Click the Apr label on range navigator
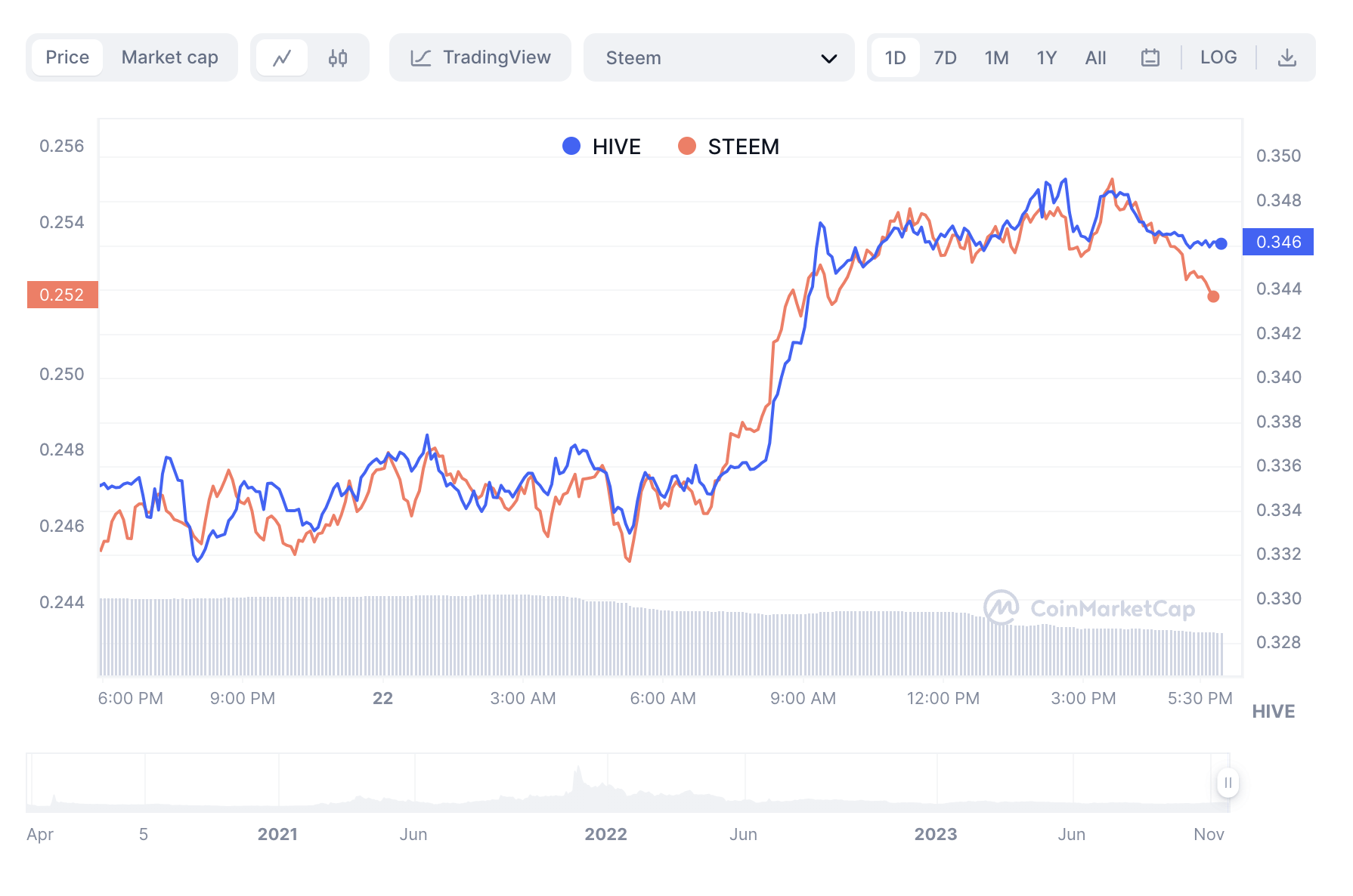1353x896 pixels. (40, 834)
